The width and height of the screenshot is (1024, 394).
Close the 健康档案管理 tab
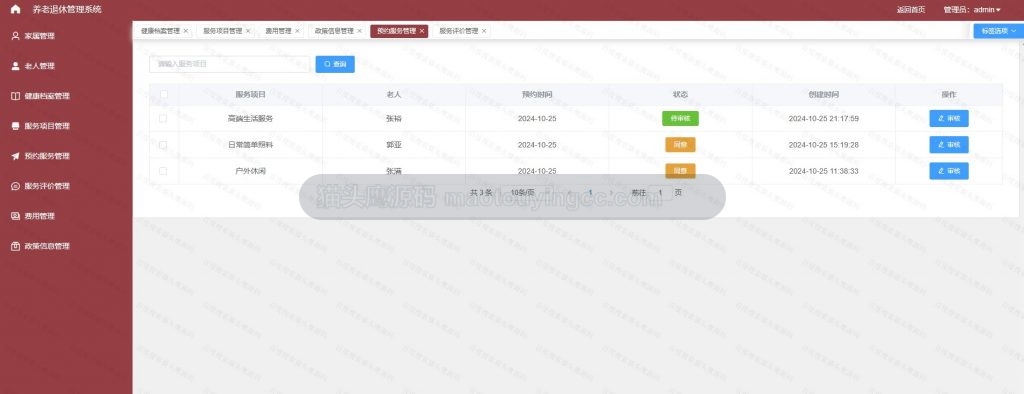pos(186,31)
